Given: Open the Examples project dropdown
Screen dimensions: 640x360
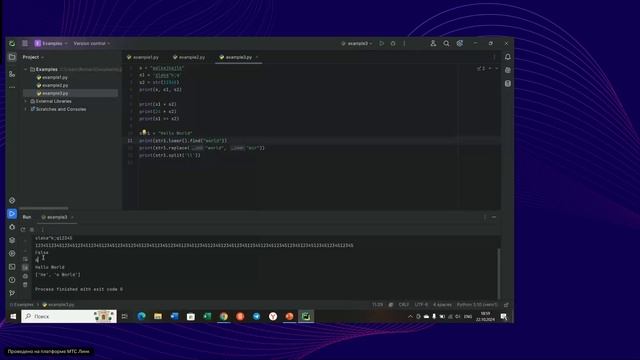Looking at the screenshot, I should tap(51, 43).
